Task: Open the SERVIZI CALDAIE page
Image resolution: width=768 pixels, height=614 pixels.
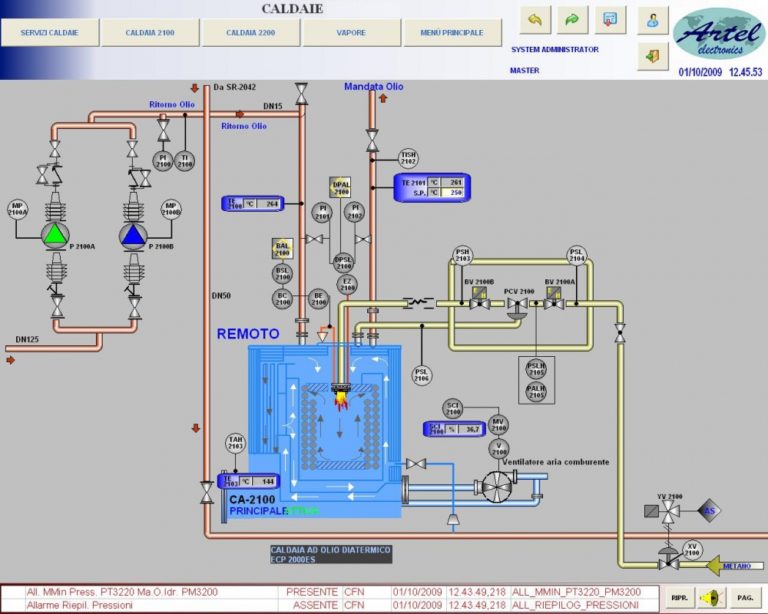Action: pyautogui.click(x=49, y=33)
